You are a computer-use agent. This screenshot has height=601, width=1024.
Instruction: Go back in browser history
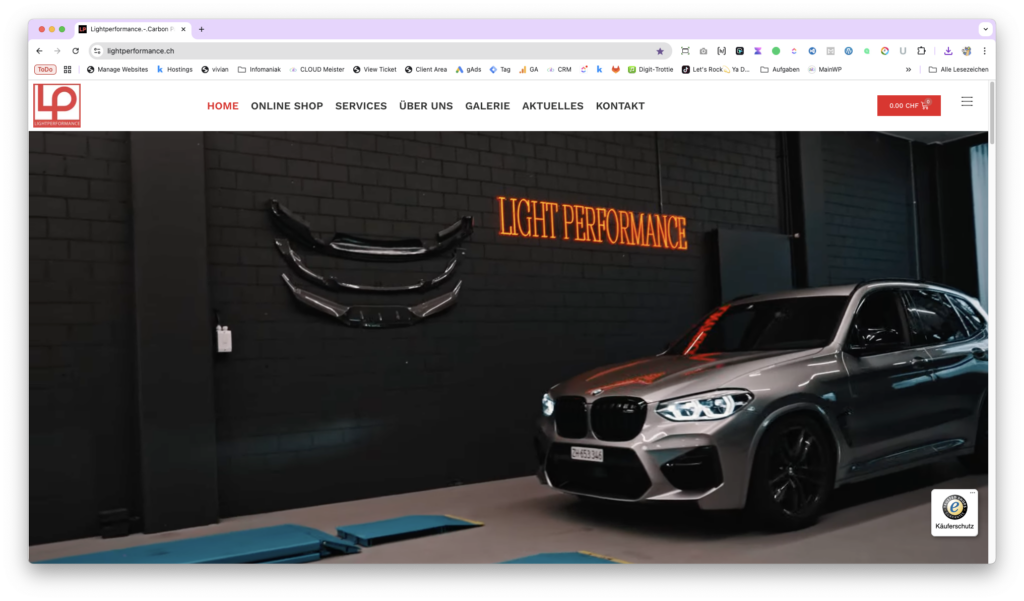[39, 51]
